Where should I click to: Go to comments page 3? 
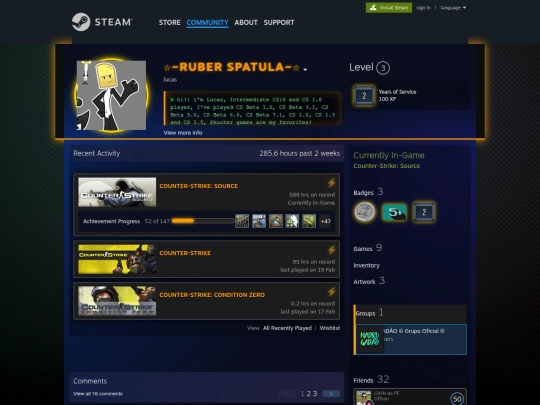tap(315, 394)
